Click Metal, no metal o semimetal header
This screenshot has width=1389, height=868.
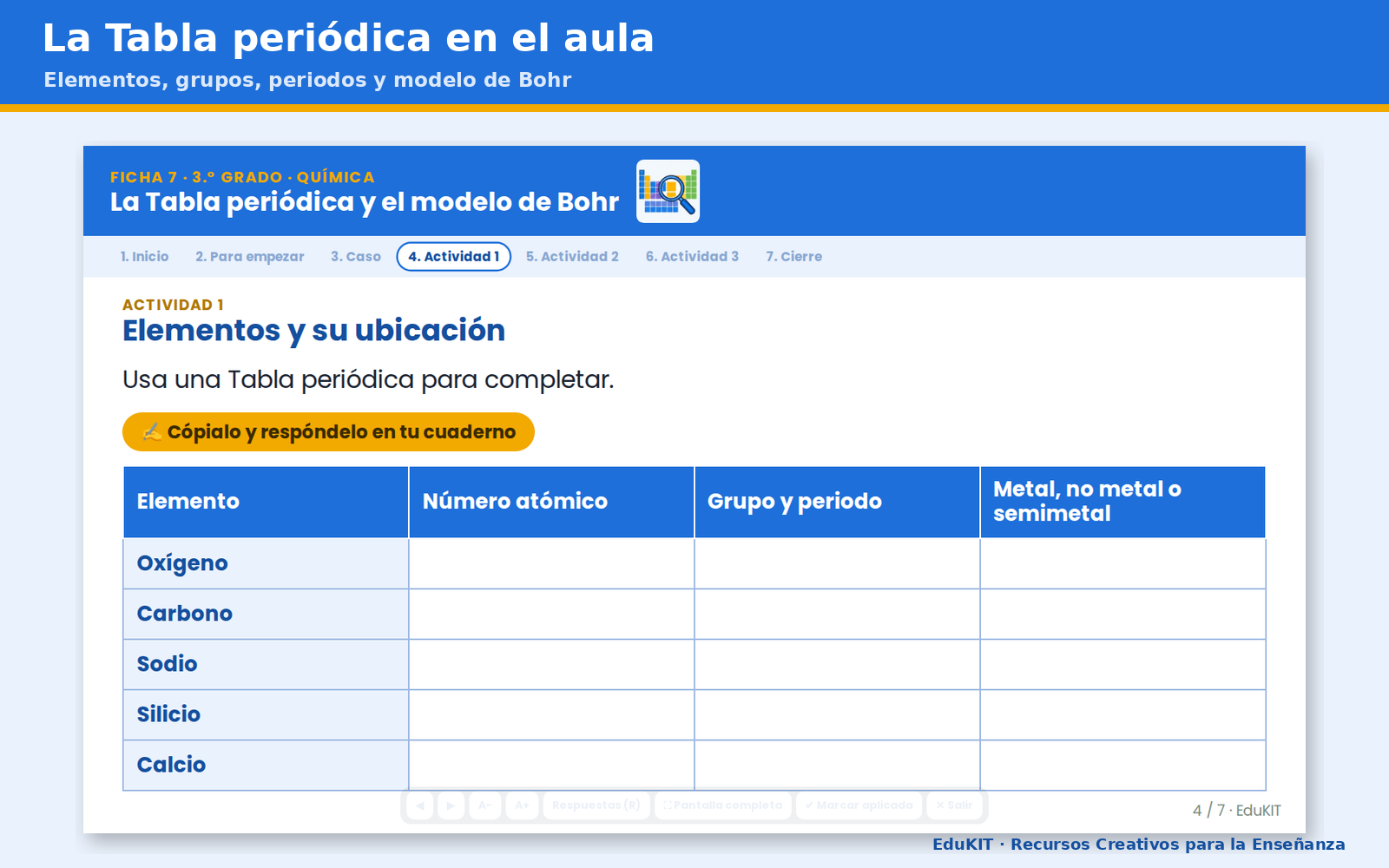tap(1122, 502)
